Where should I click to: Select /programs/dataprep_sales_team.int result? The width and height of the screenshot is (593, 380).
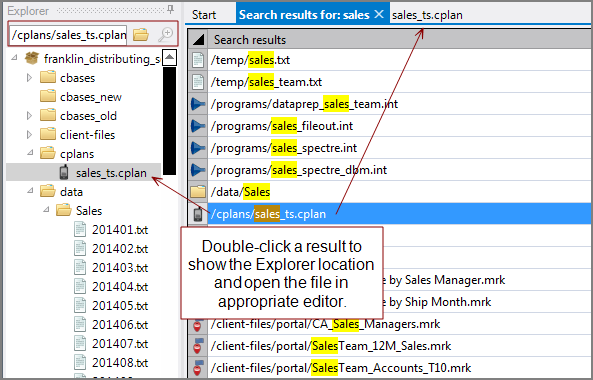point(399,104)
